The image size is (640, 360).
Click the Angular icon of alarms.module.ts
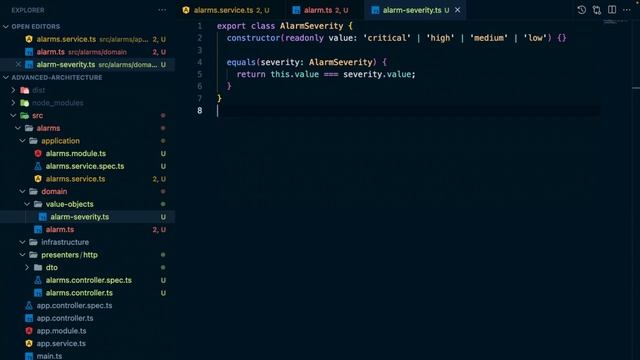[x=38, y=153]
